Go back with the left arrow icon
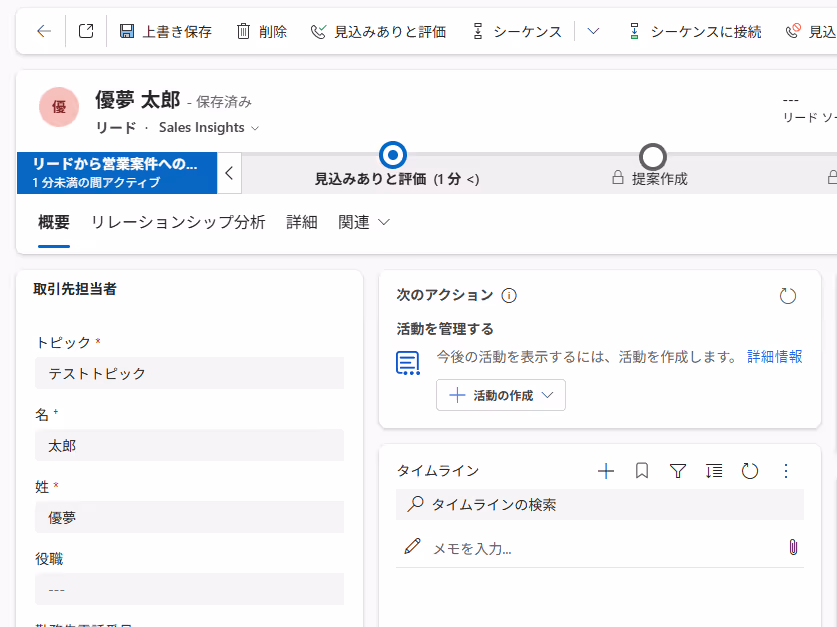The image size is (837, 627). pos(44,31)
